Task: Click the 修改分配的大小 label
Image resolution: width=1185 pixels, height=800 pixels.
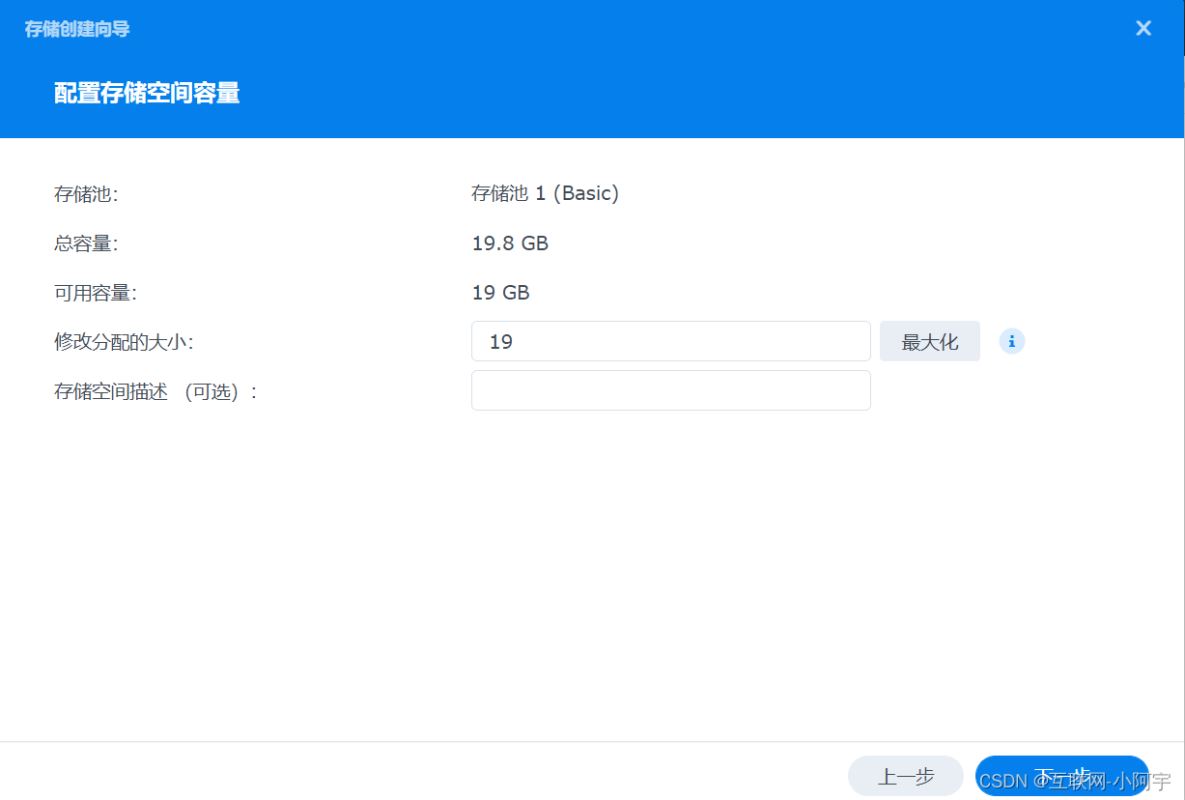Action: tap(124, 341)
